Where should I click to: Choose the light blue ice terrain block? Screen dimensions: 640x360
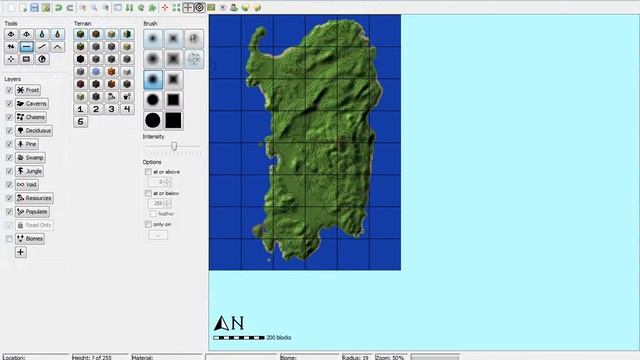click(96, 72)
